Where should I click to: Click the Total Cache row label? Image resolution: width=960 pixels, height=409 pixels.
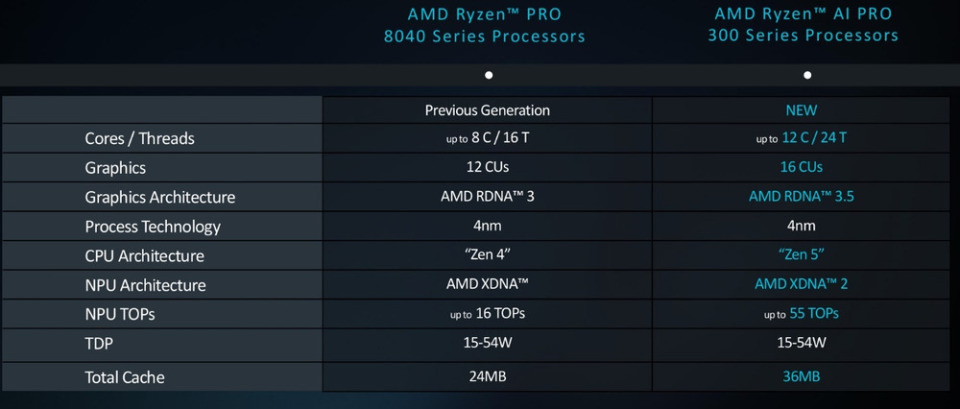pyautogui.click(x=124, y=377)
